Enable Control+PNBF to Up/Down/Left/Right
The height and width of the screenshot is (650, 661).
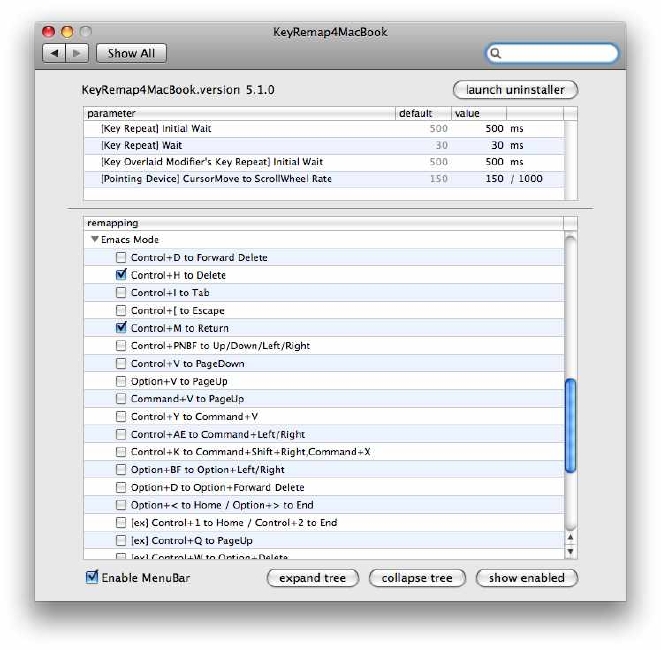(x=121, y=346)
